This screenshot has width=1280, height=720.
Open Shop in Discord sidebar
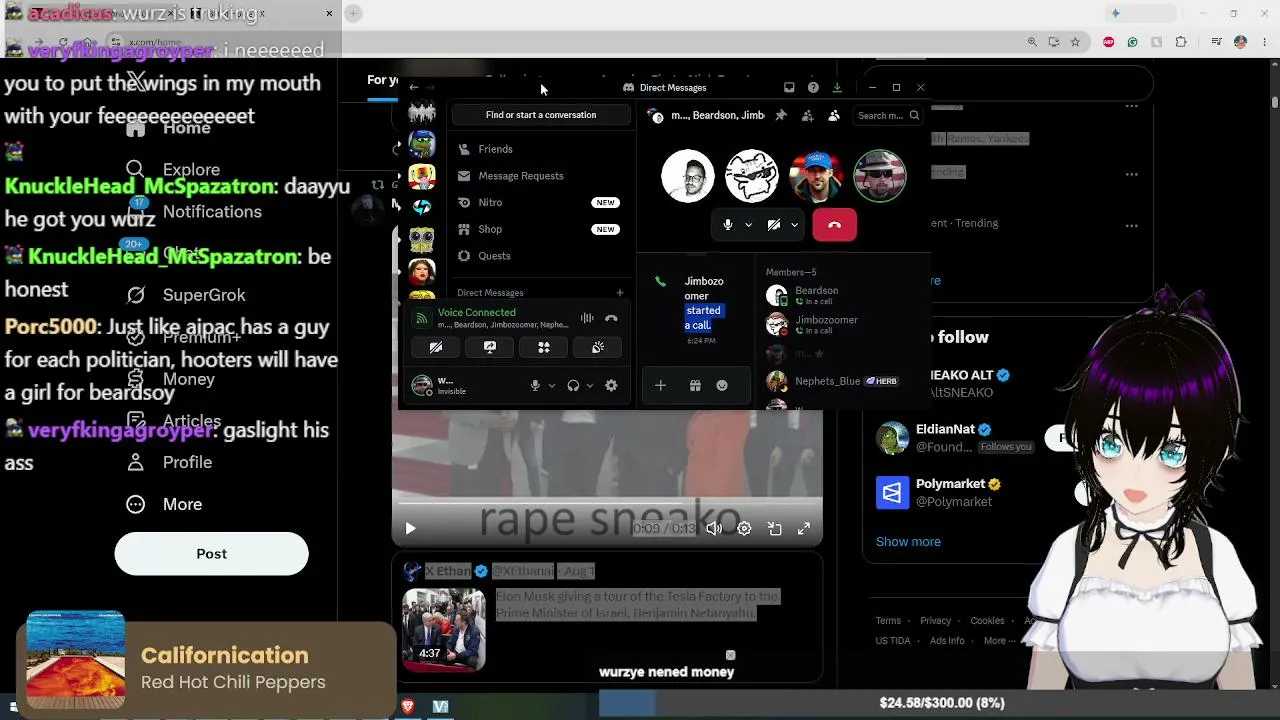pos(540,229)
